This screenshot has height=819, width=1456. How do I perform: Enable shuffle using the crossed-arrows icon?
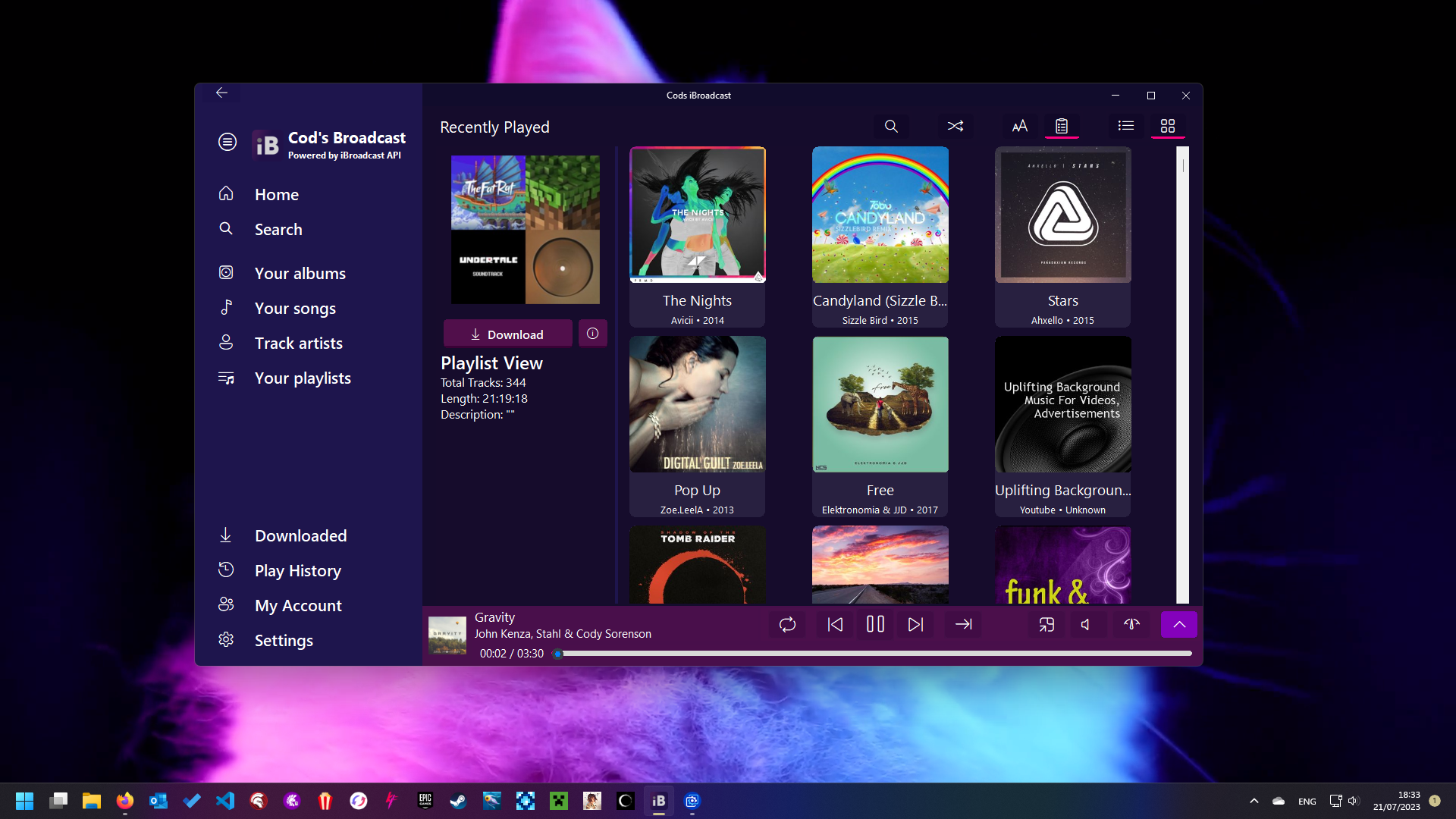(x=955, y=126)
